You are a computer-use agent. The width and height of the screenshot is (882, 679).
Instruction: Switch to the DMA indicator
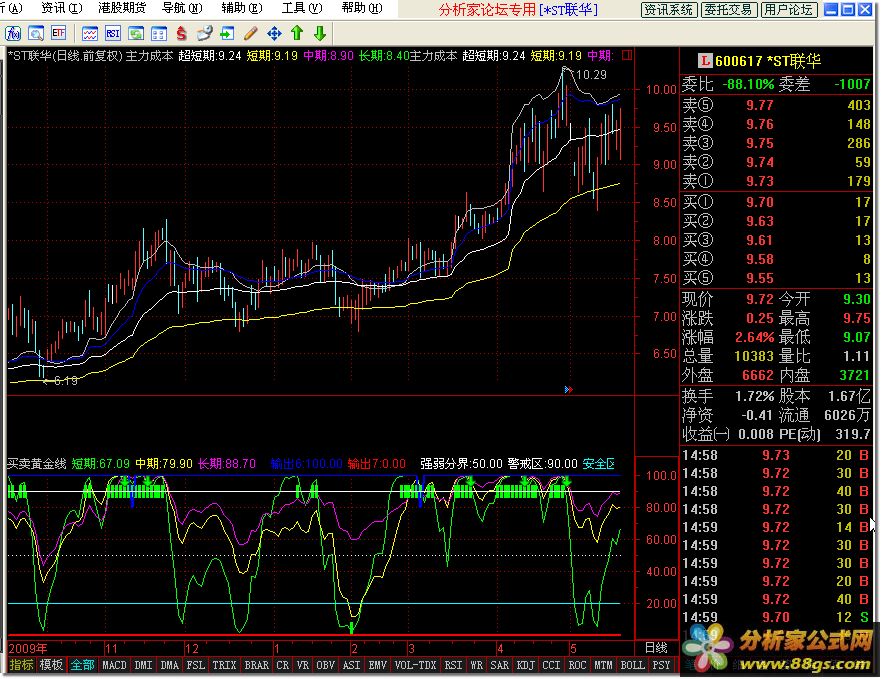pyautogui.click(x=169, y=665)
